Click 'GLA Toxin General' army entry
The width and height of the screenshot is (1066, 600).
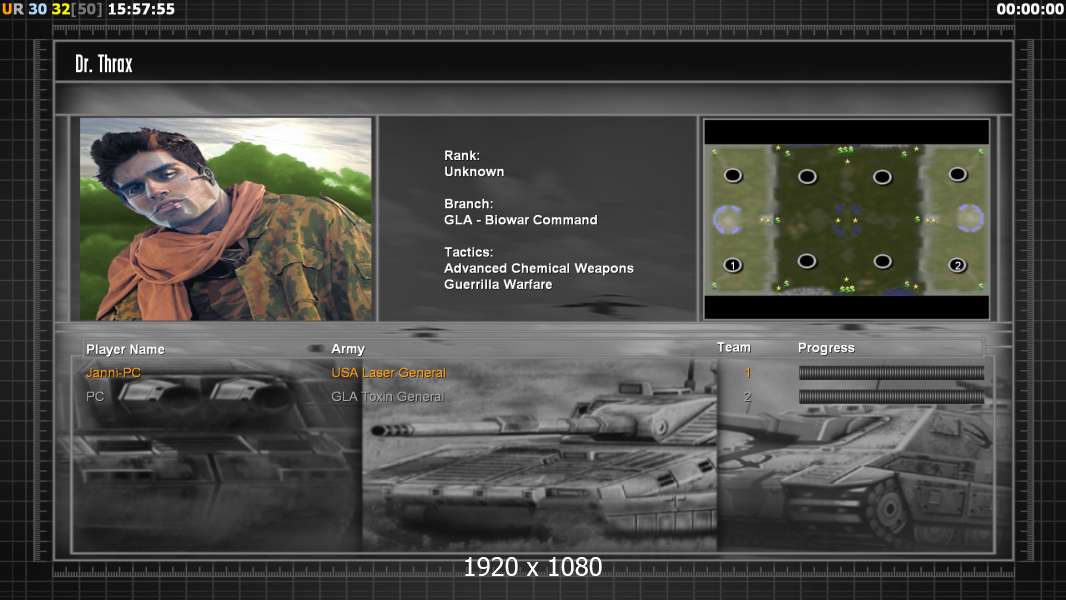(387, 396)
